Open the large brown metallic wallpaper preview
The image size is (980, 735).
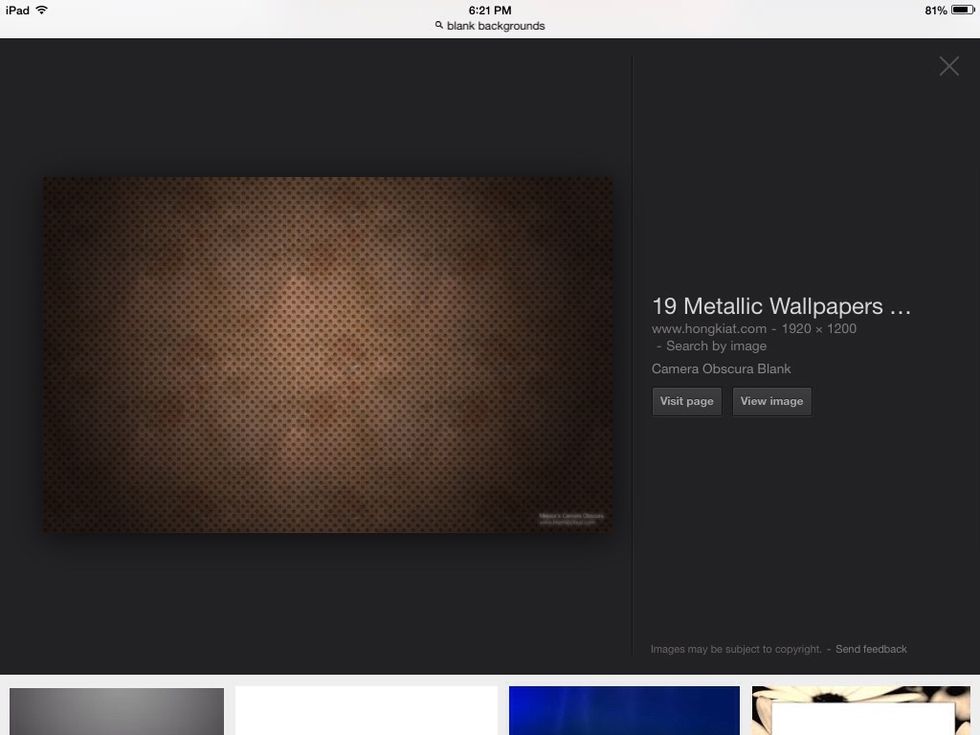tap(327, 355)
